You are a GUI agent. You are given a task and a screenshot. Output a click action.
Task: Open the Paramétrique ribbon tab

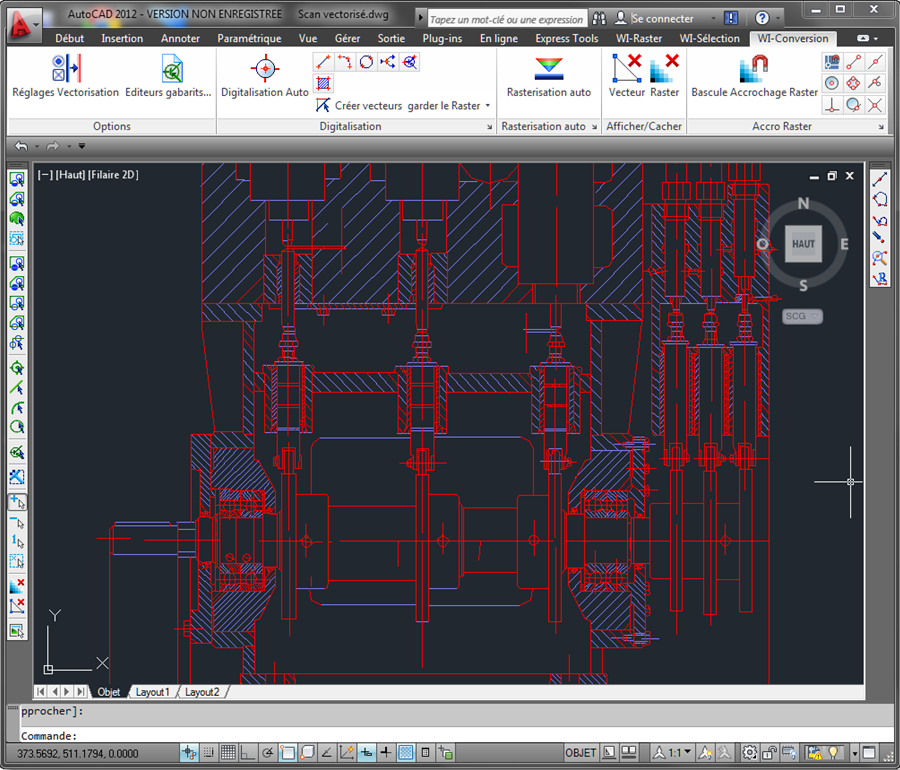pos(249,38)
